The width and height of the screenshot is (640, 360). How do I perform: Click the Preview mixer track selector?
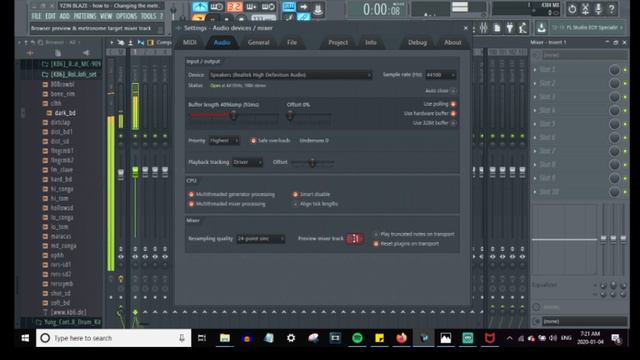pos(355,239)
